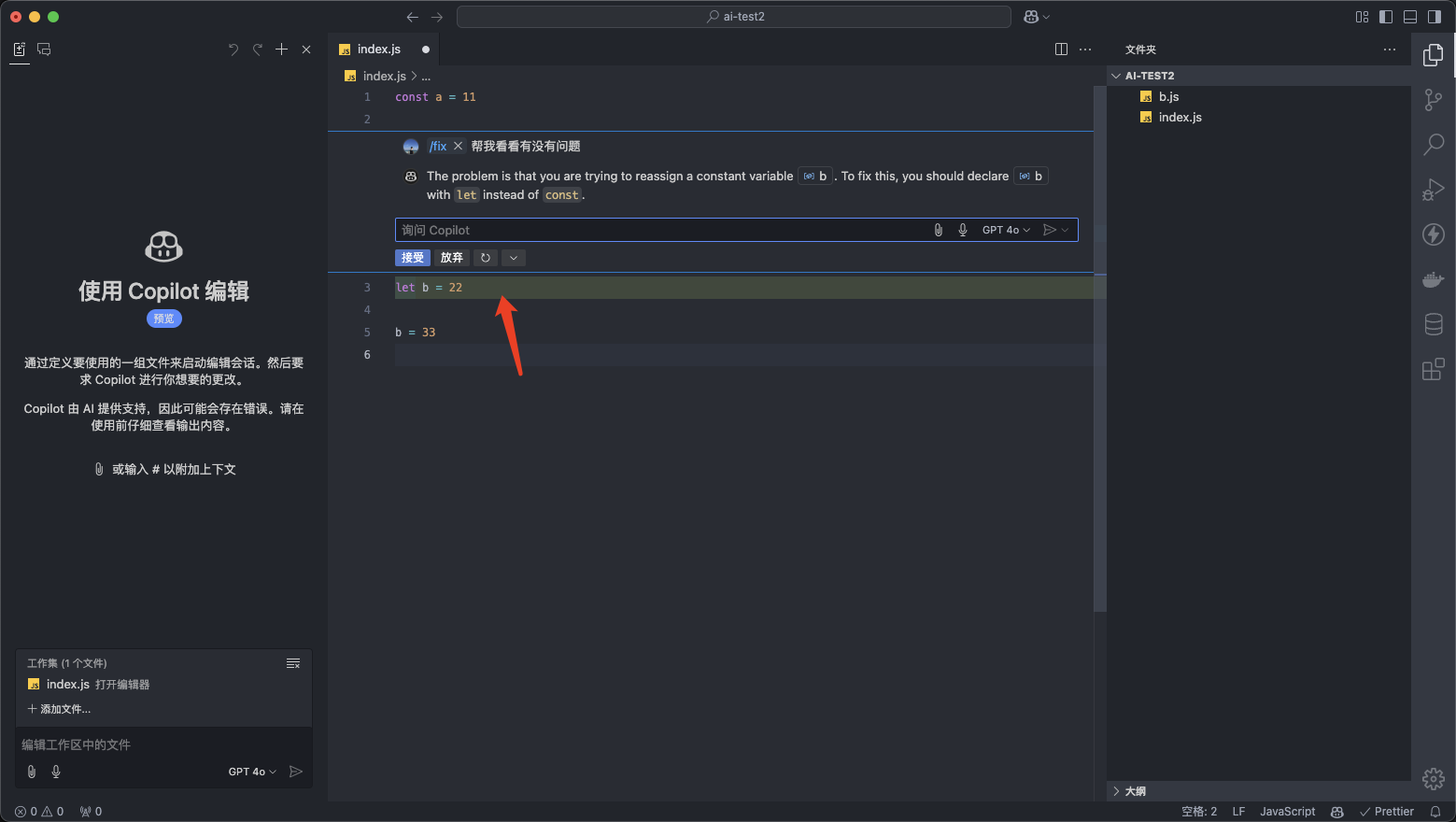Focus the 编辑工作区中的文件 input
The width and height of the screenshot is (1456, 822).
[164, 744]
